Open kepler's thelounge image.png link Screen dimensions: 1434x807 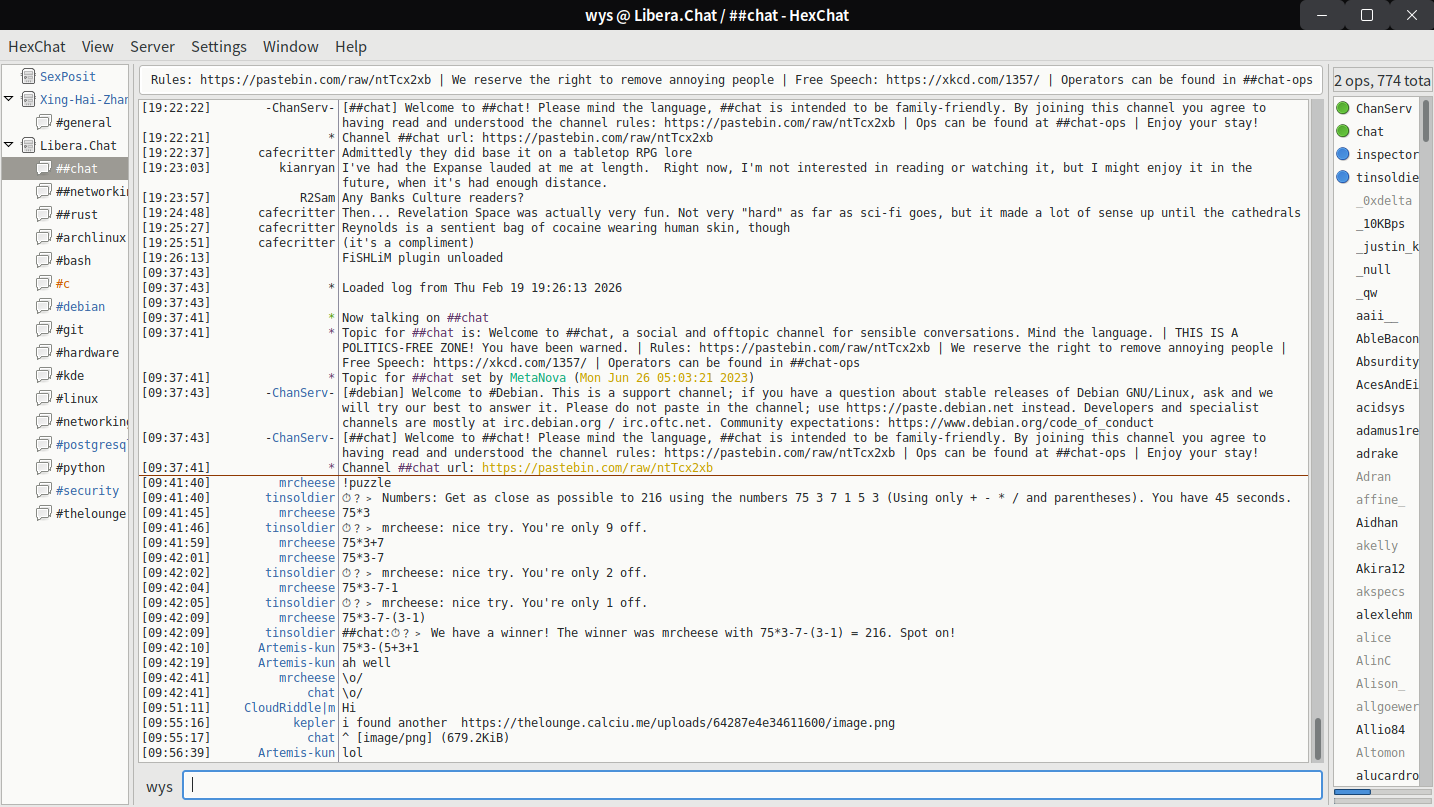click(677, 723)
